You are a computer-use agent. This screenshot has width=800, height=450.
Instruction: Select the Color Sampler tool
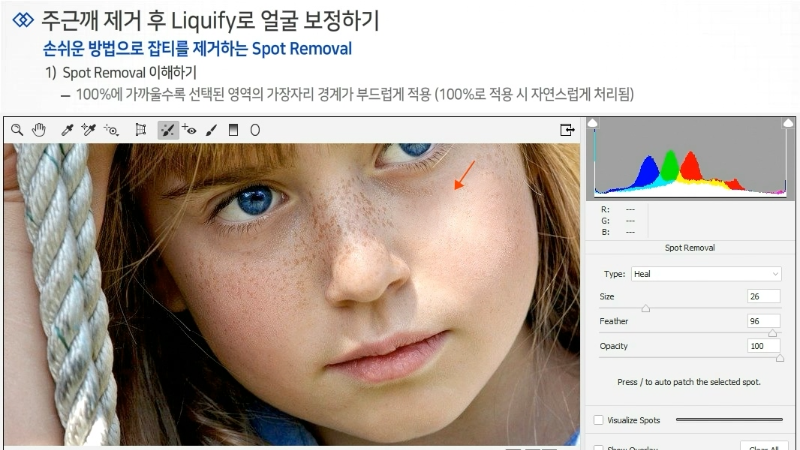click(89, 130)
